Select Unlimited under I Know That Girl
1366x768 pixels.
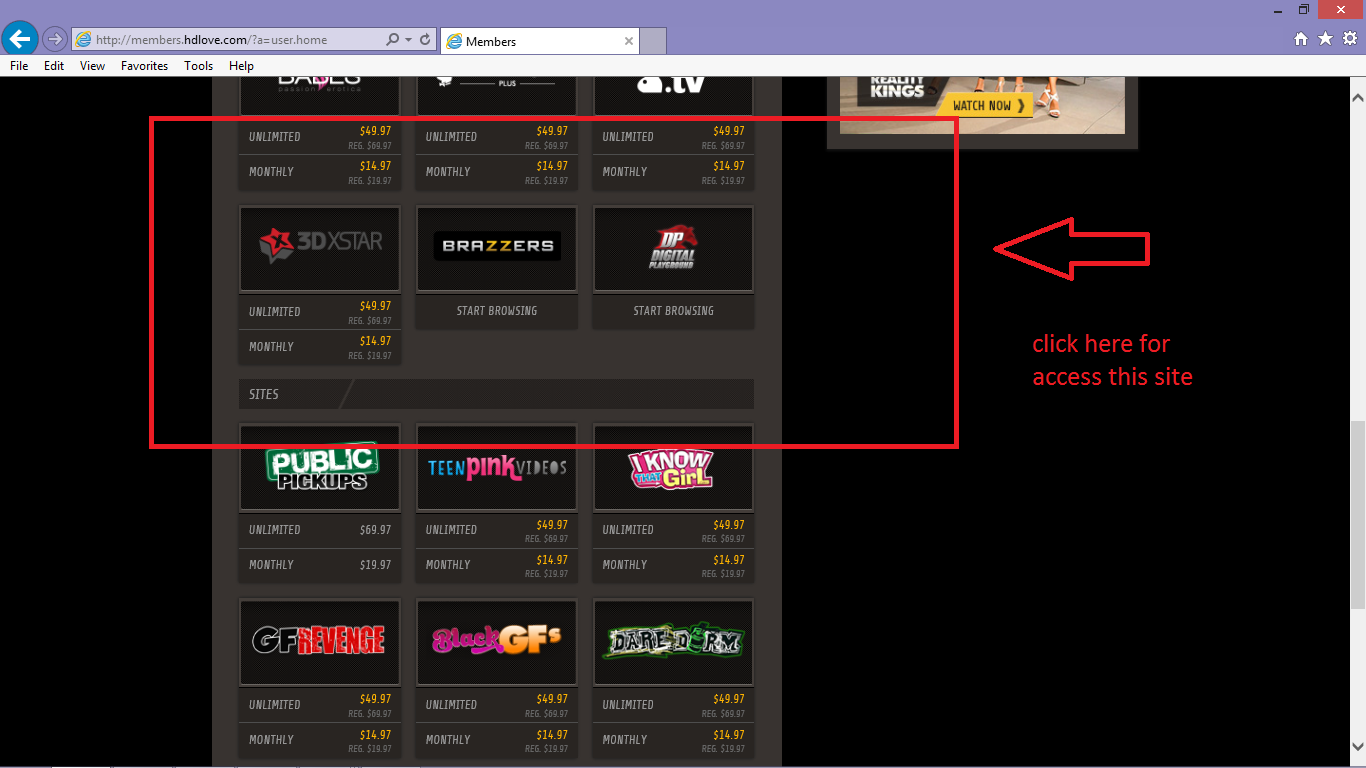pos(673,530)
